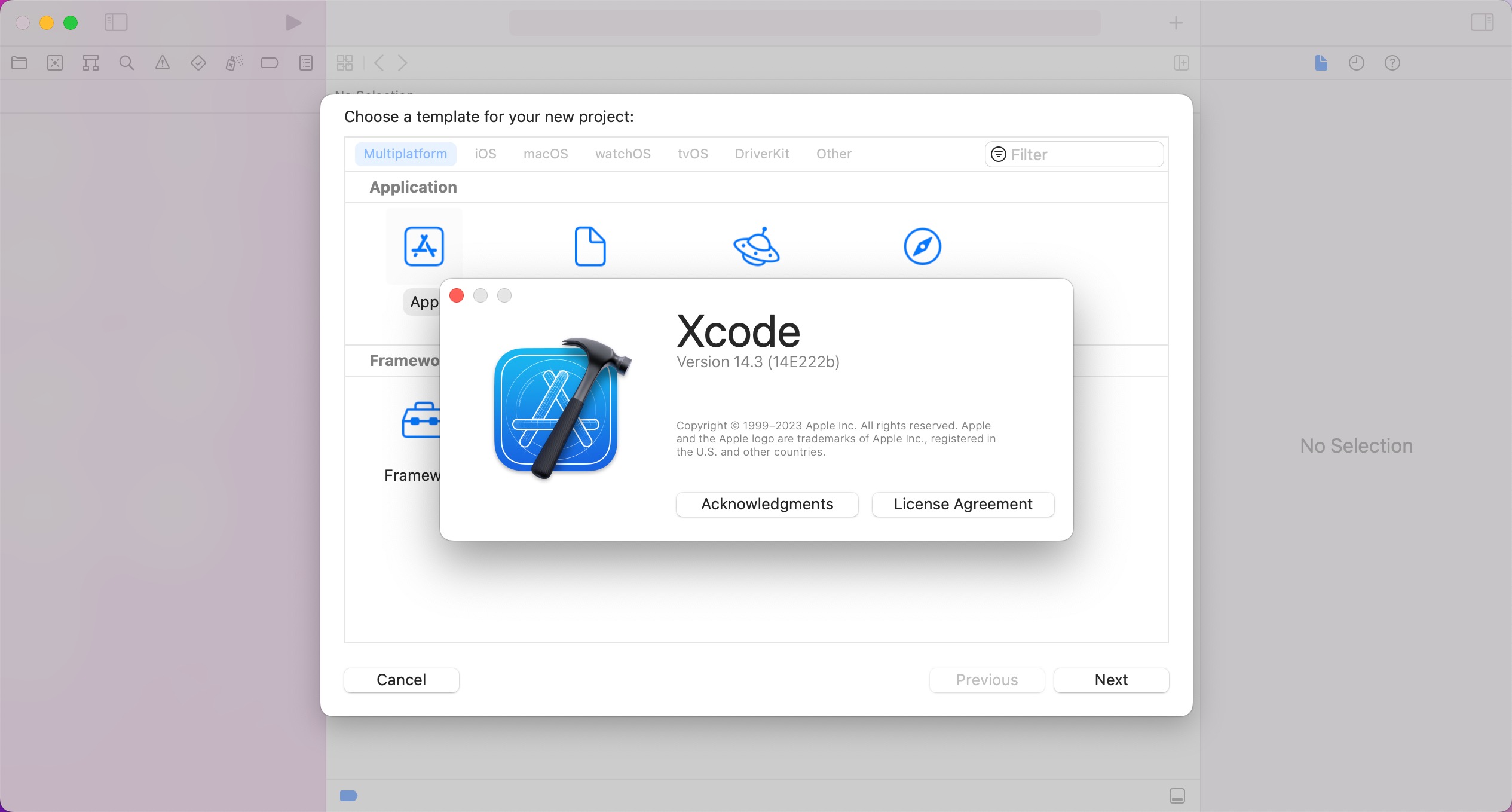Select the Find navigator magnifying glass

click(126, 63)
